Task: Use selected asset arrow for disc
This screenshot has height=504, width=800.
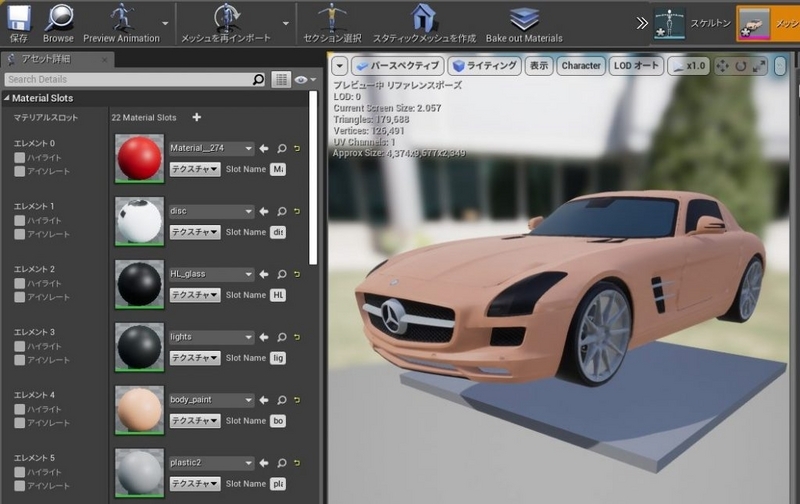Action: 264,211
